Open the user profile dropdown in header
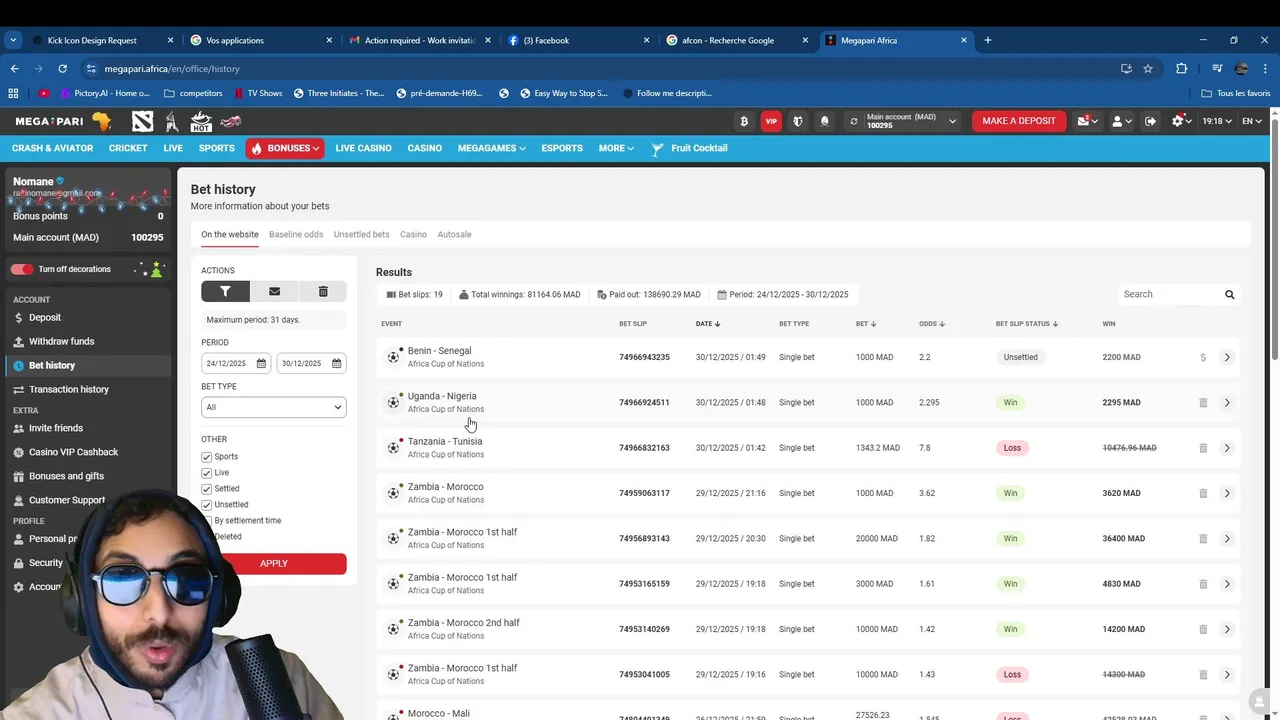1280x720 pixels. coord(1122,121)
